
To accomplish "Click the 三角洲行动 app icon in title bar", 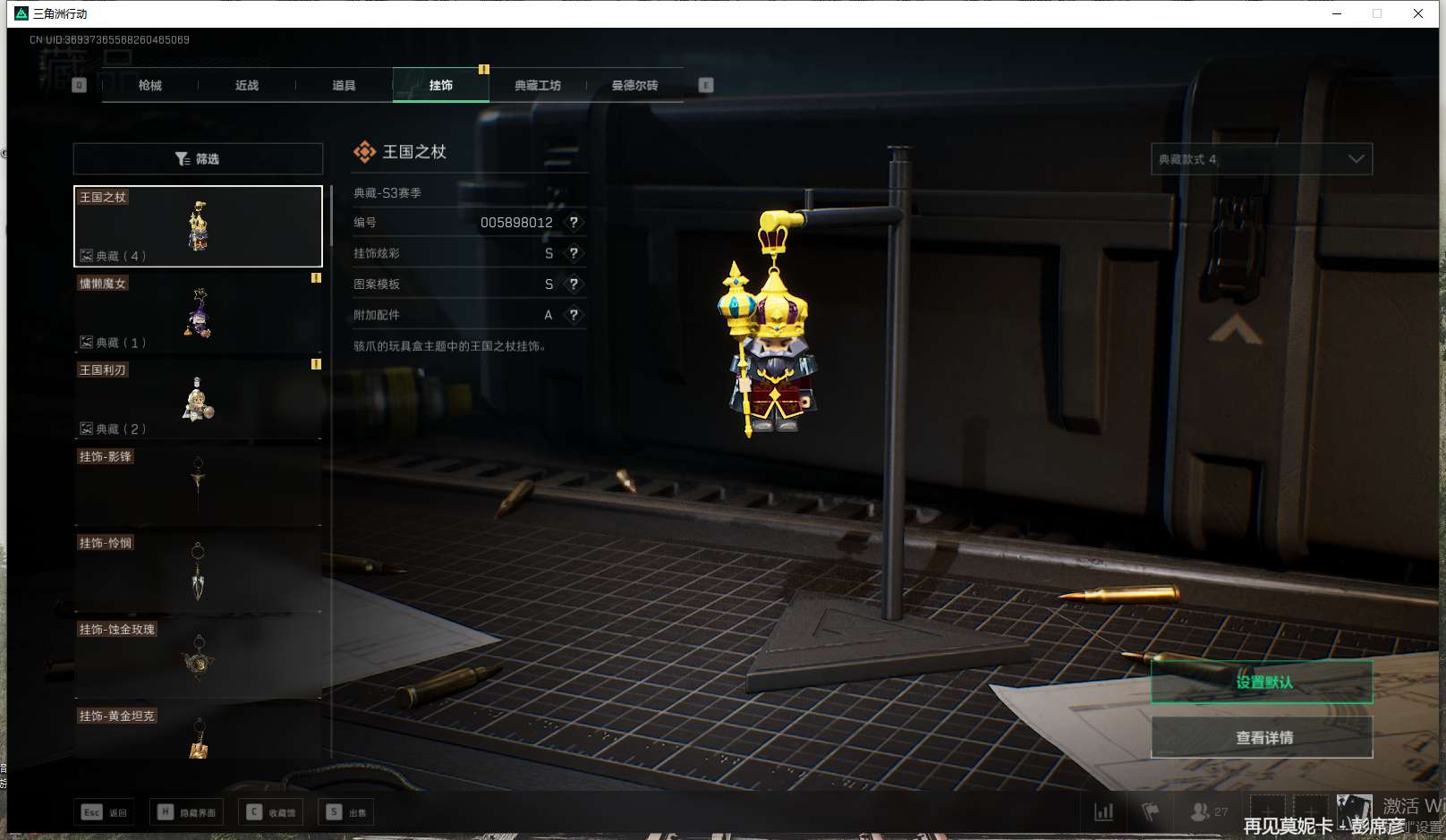I will click(x=21, y=13).
